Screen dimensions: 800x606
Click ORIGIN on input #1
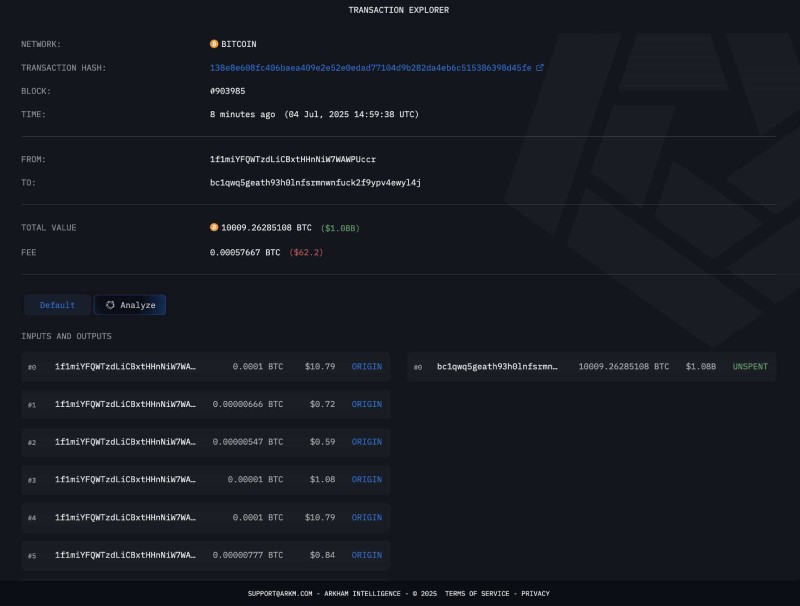click(366, 405)
